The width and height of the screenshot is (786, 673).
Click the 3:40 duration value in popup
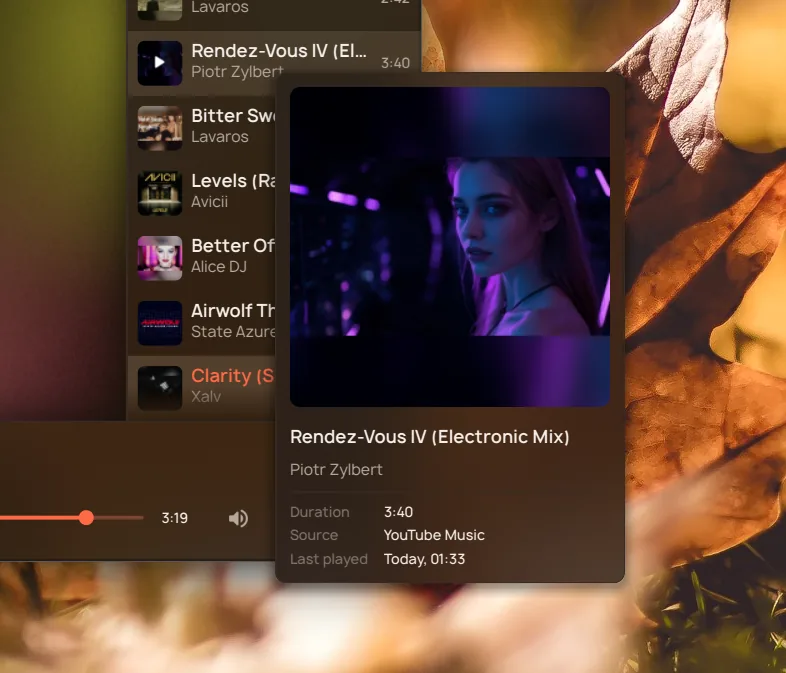[399, 512]
